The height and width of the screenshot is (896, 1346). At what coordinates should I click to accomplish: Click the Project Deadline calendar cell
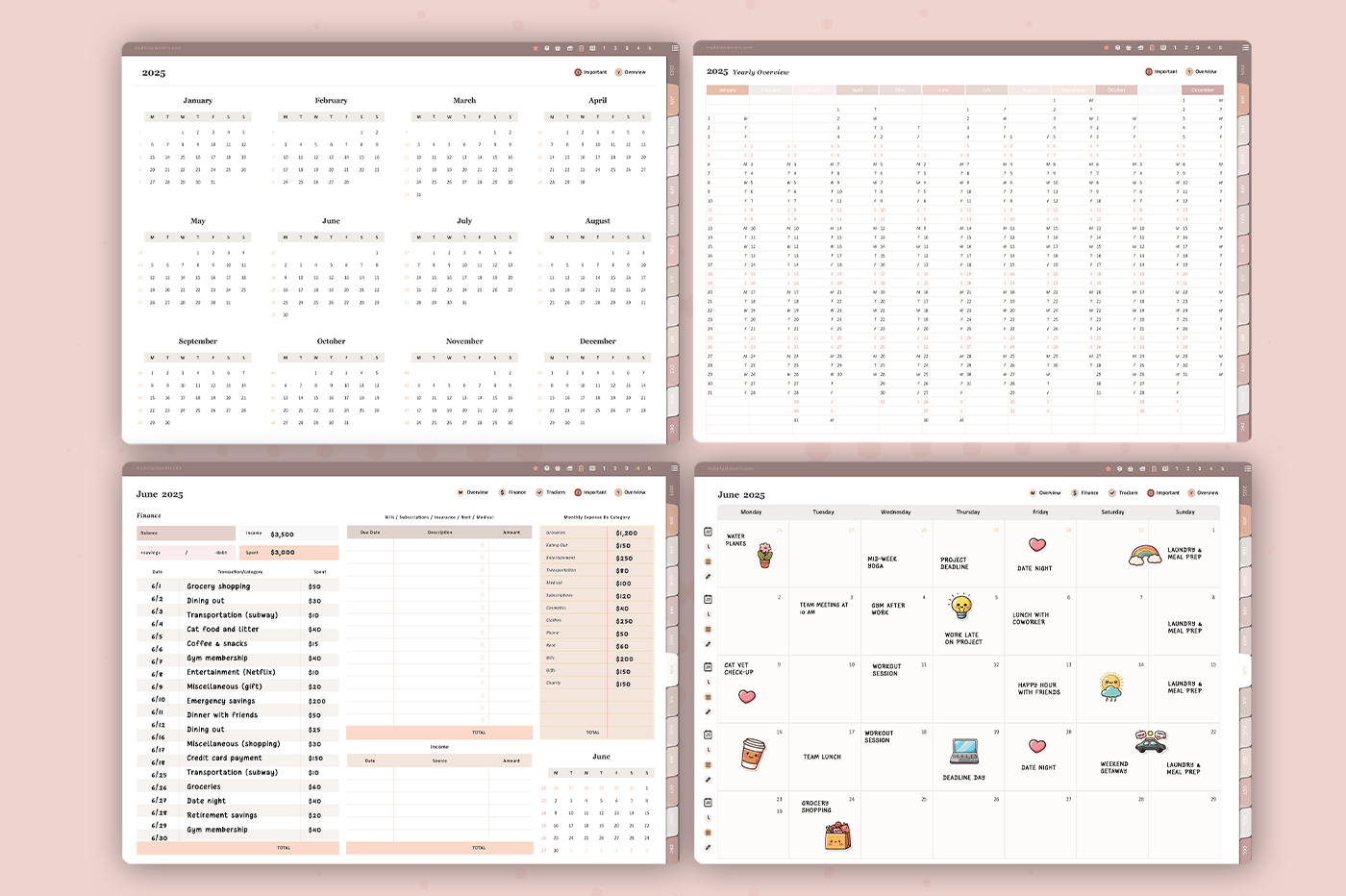pos(967,555)
